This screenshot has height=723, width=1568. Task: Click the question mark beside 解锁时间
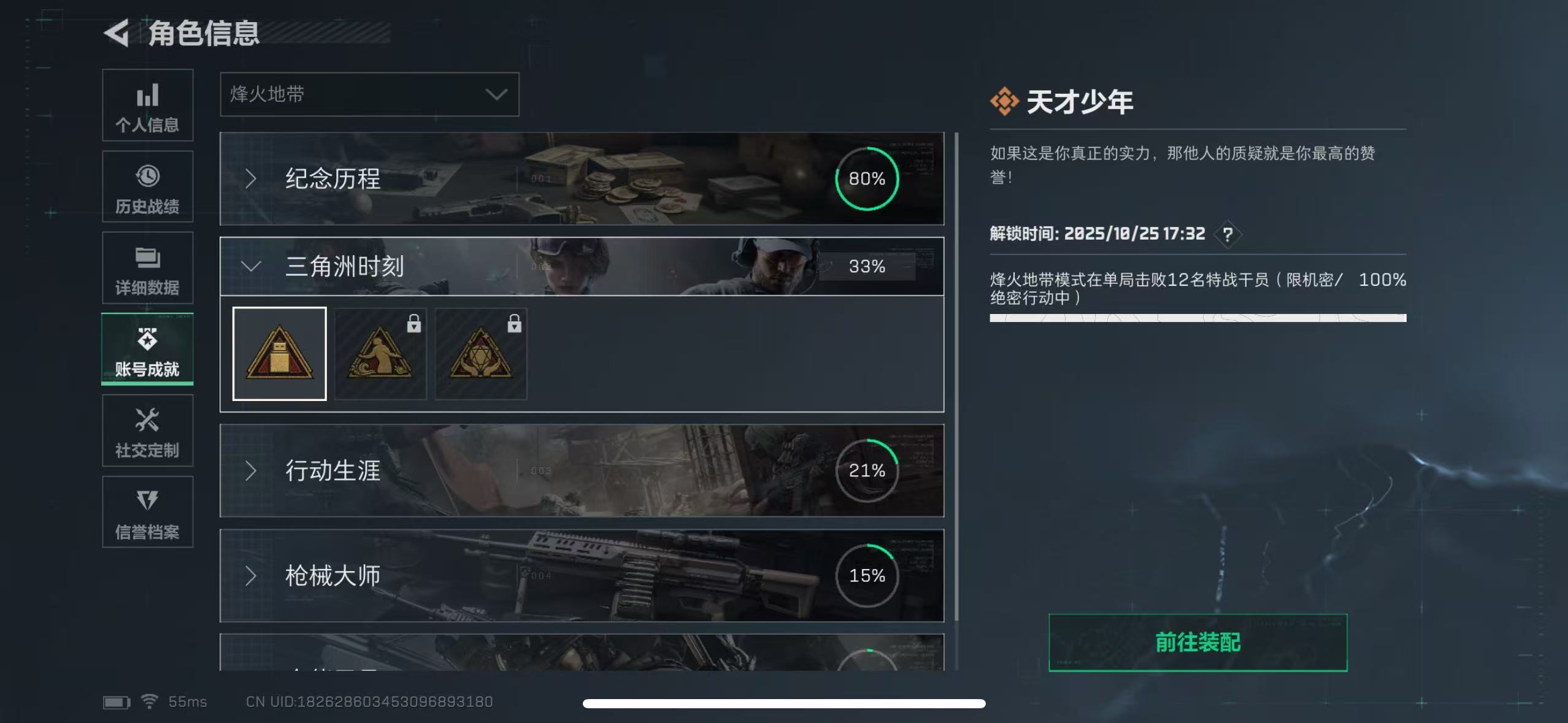point(1228,234)
